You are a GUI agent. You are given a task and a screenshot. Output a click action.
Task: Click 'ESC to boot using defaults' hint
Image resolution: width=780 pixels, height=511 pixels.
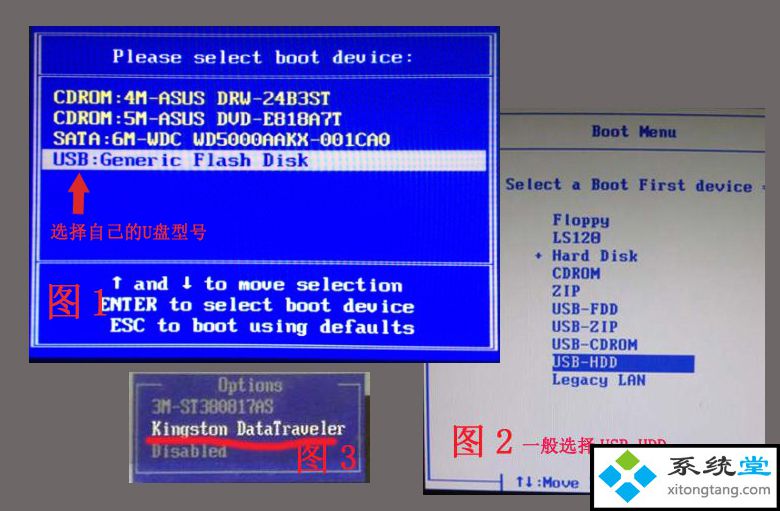click(262, 326)
